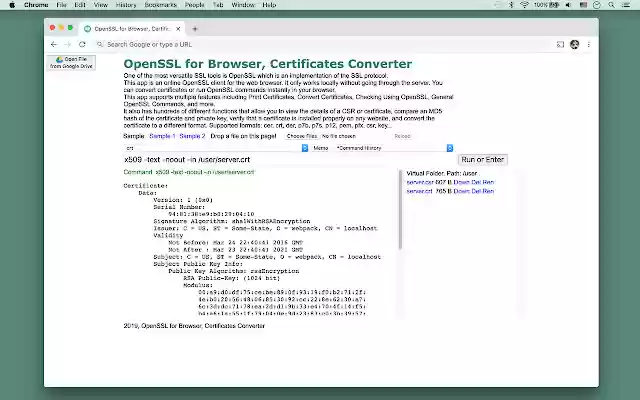Image resolution: width=640 pixels, height=400 pixels.
Task: Go back with browser back arrow
Action: pyautogui.click(x=54, y=44)
